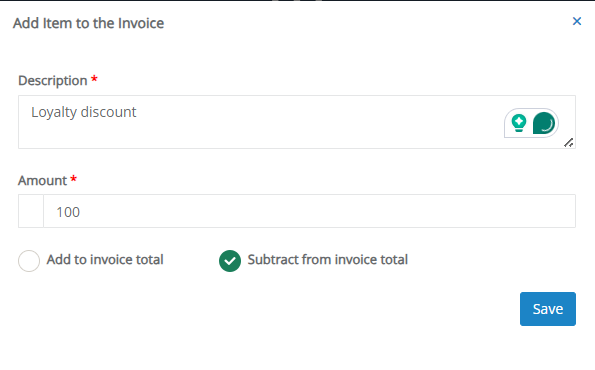595x370 pixels.
Task: Open the dark green writing assistant icon
Action: point(544,123)
